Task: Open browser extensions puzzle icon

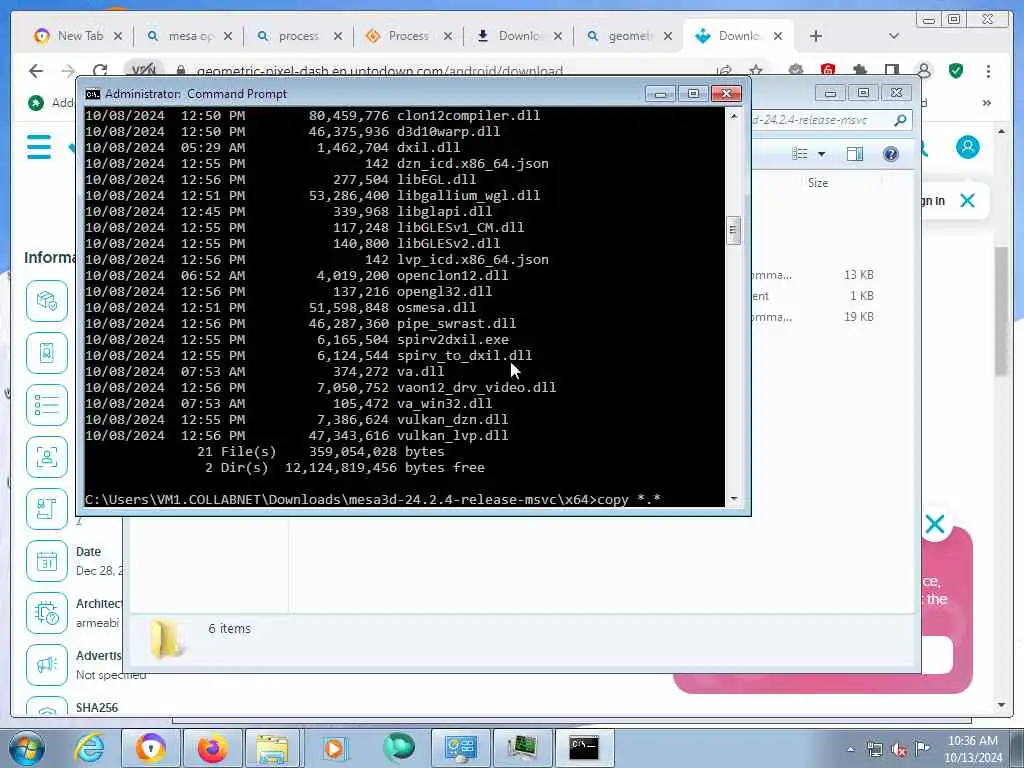Action: coord(860,71)
